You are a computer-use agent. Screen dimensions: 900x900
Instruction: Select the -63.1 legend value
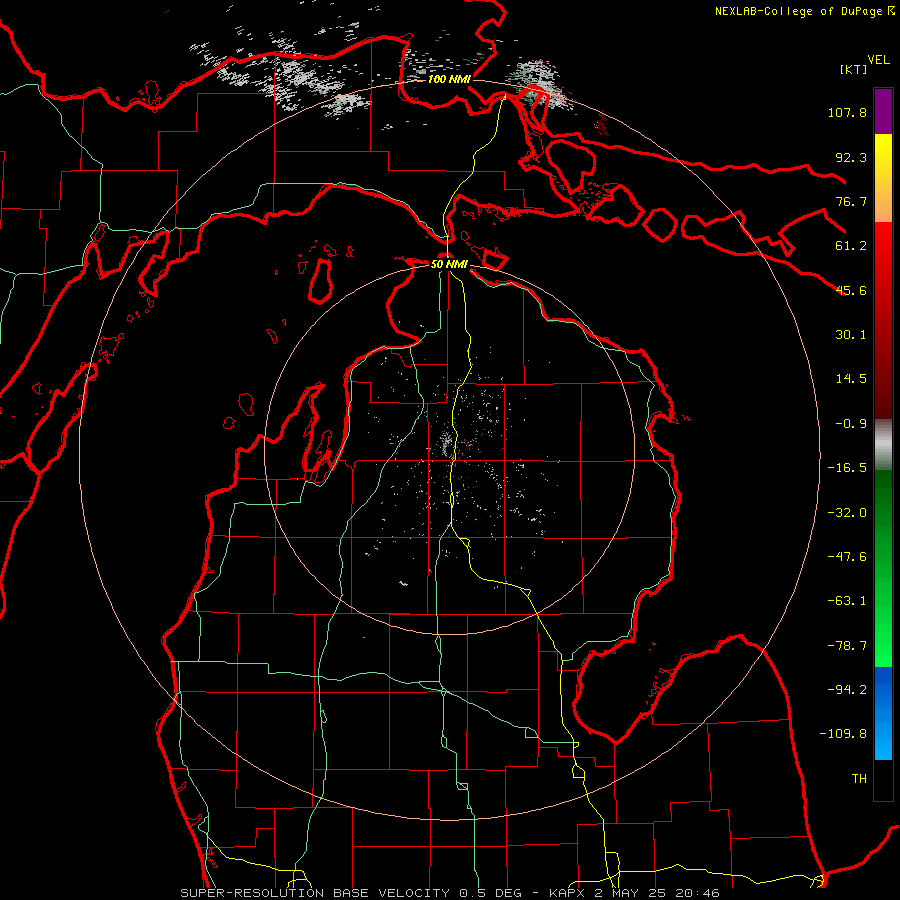[x=847, y=601]
